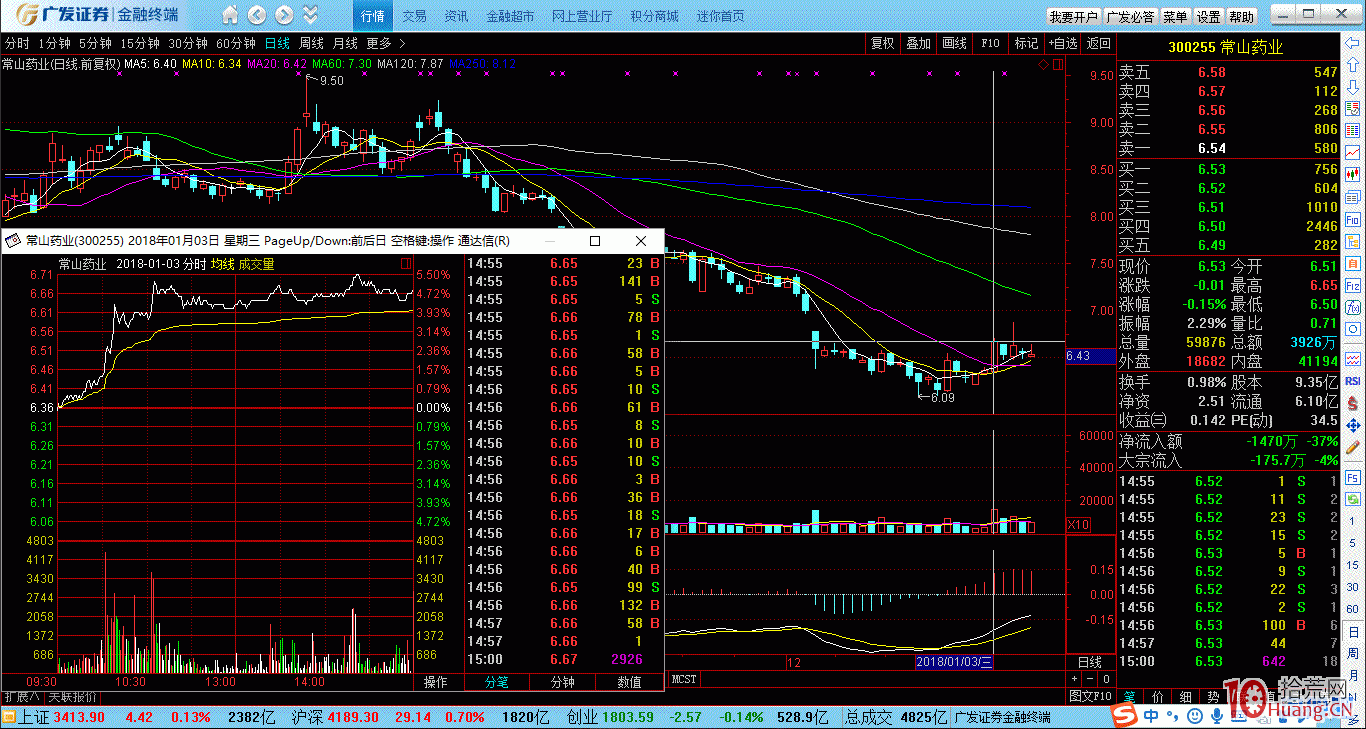Click the X10 volume scale box
The height and width of the screenshot is (729, 1366).
(x=1079, y=525)
